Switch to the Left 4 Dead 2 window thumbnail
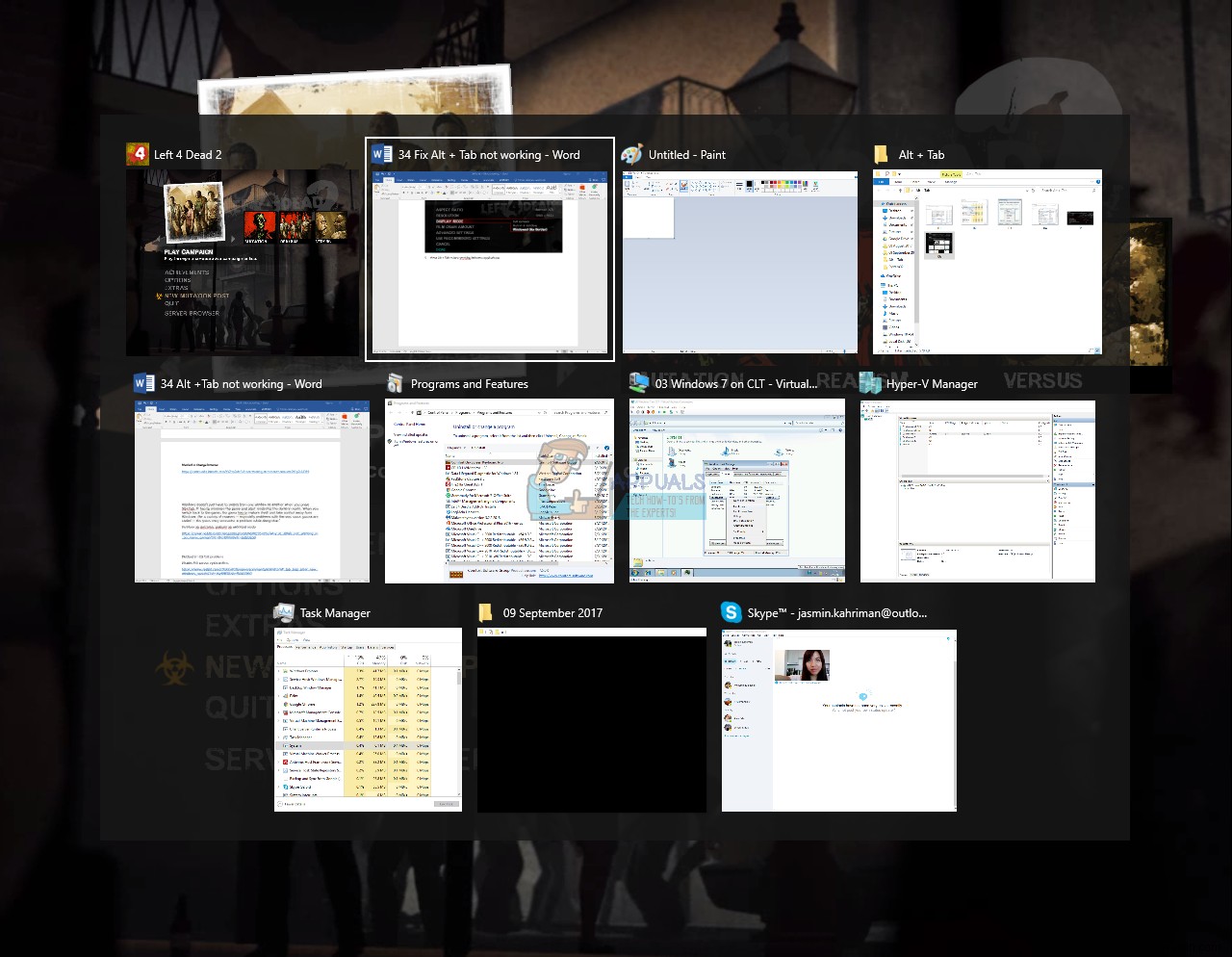Screen dimensions: 1232x957 [x=243, y=263]
